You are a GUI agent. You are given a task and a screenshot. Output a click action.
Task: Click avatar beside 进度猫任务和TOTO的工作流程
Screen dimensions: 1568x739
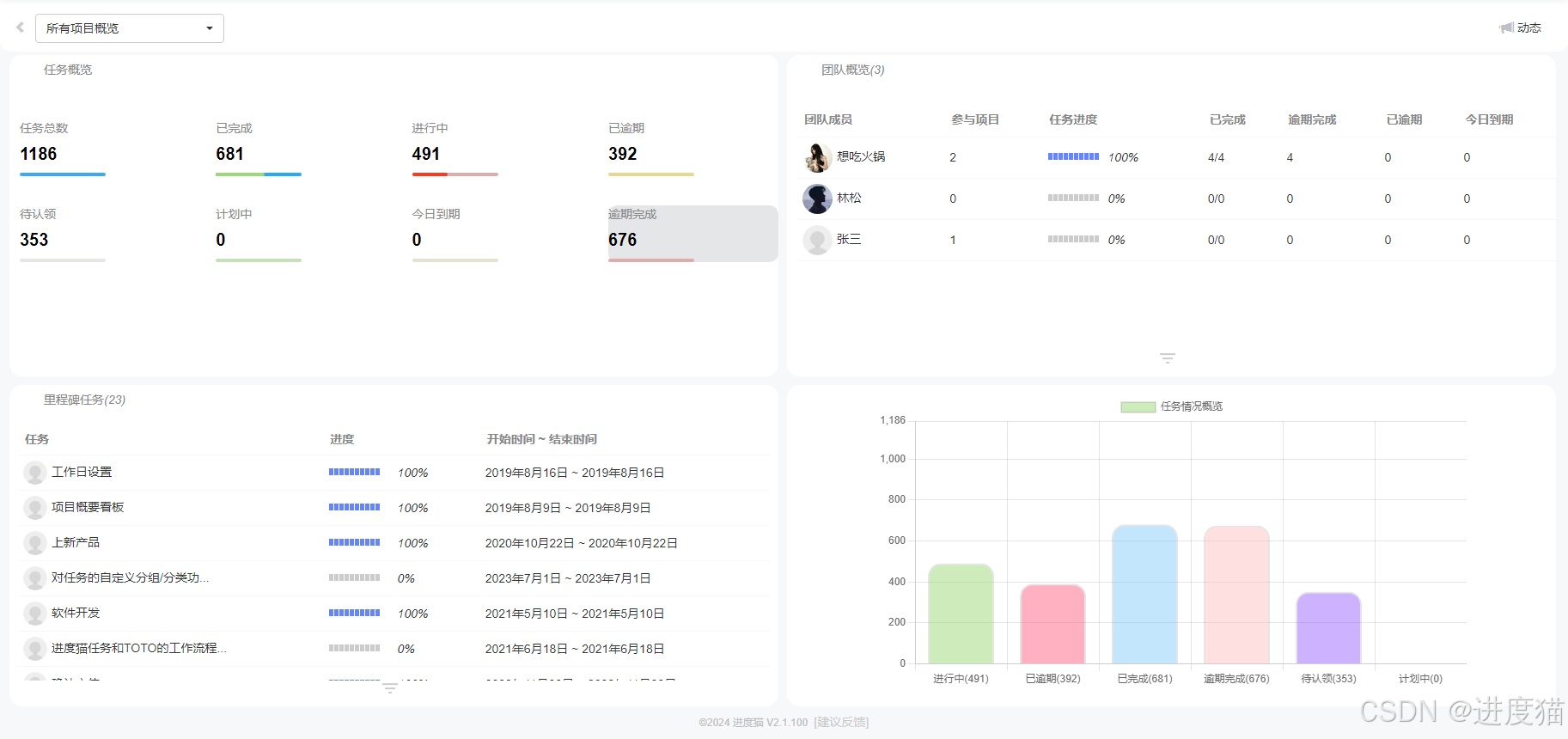(35, 649)
